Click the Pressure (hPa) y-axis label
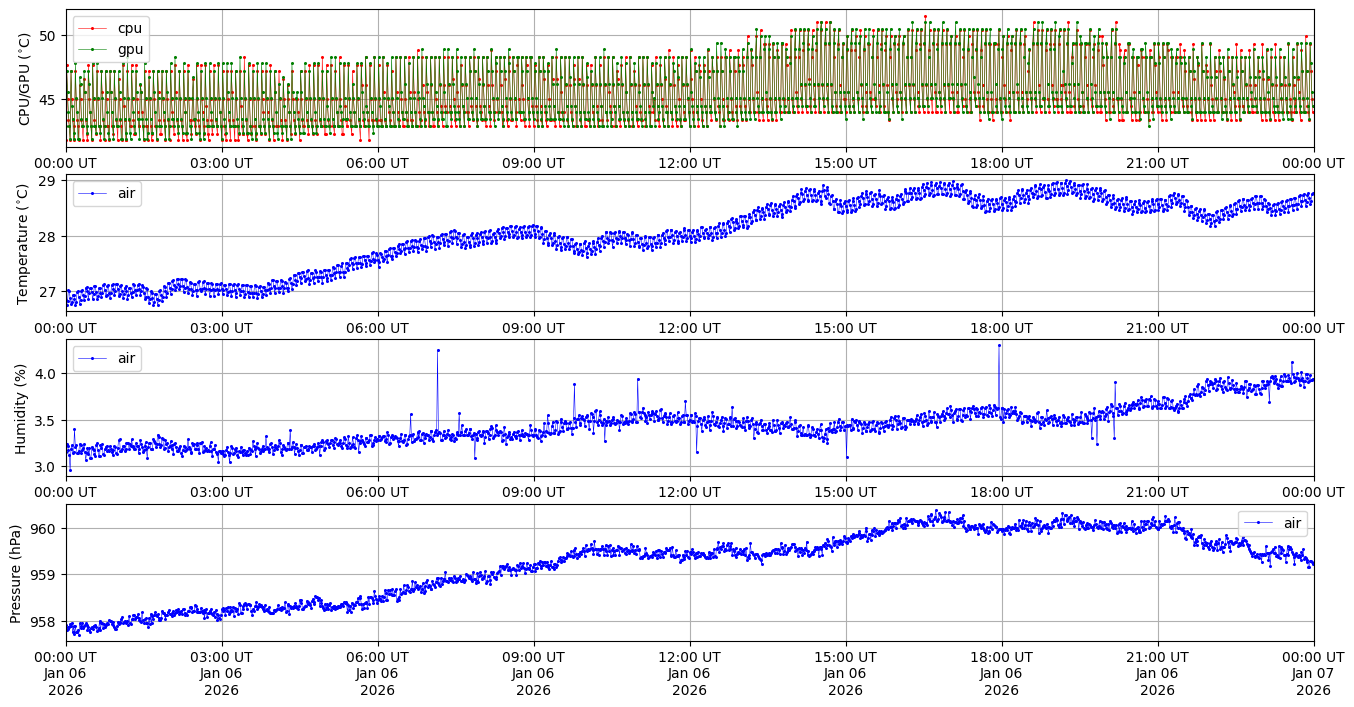 pyautogui.click(x=16, y=573)
